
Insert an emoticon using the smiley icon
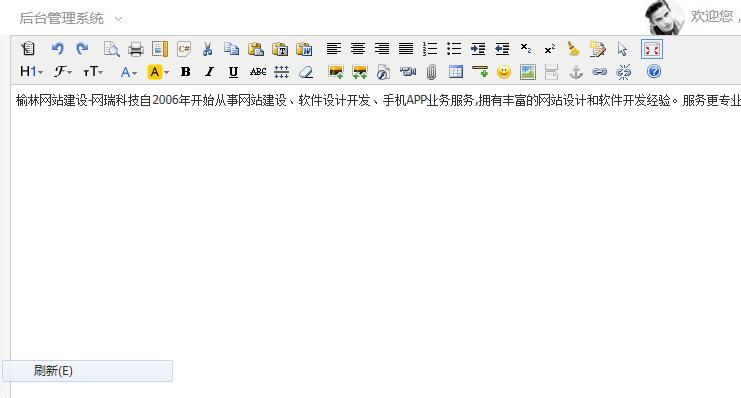(504, 72)
